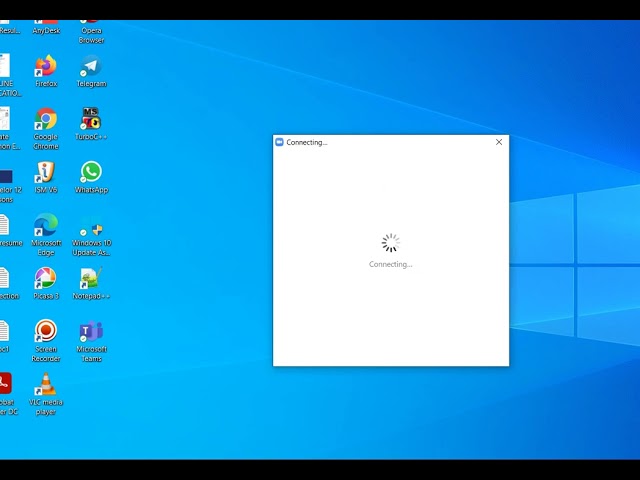This screenshot has width=640, height=480.
Task: Click the Connecting title bar text
Action: (x=307, y=142)
